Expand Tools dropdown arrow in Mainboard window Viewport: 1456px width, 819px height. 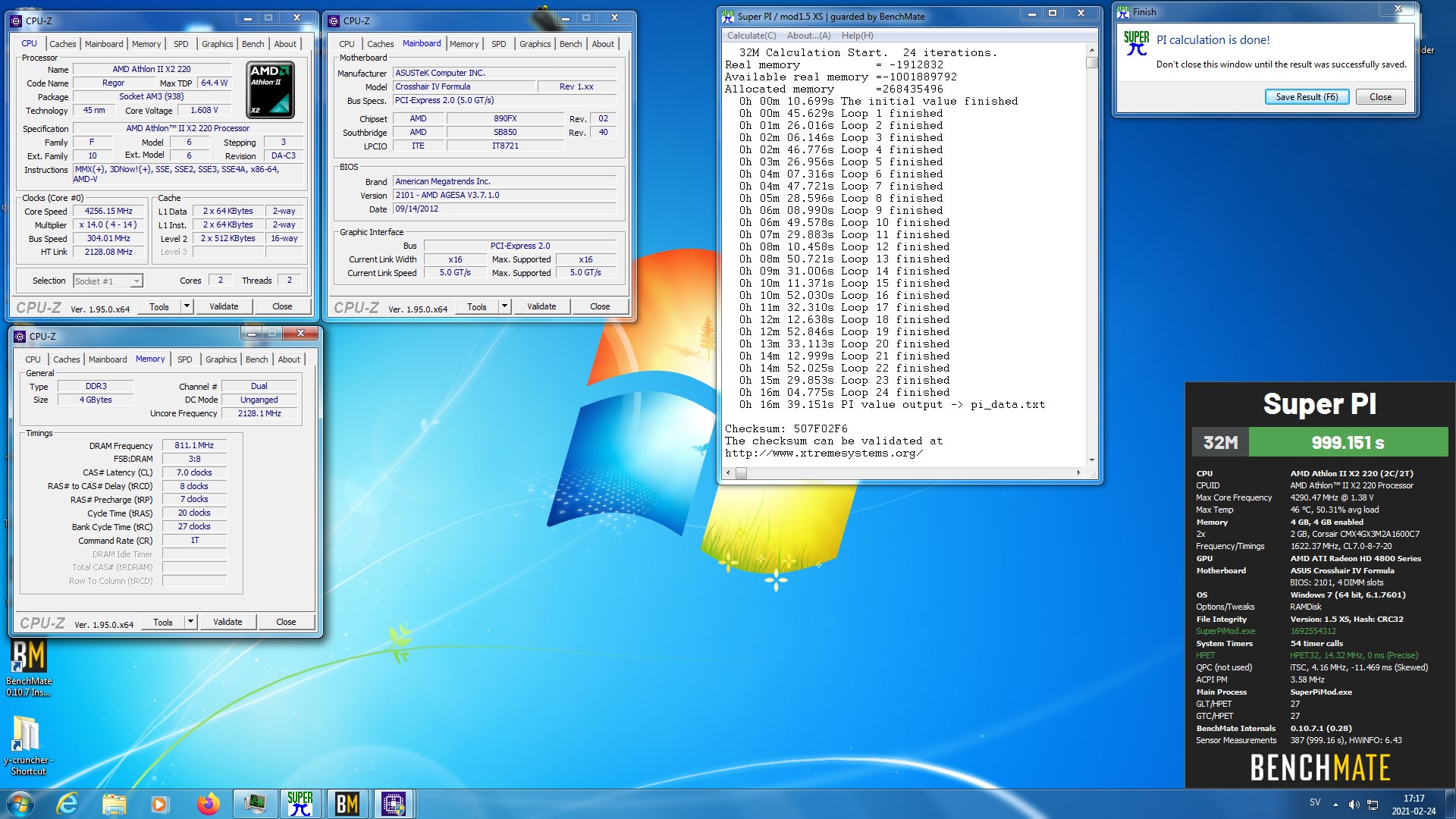click(x=504, y=306)
